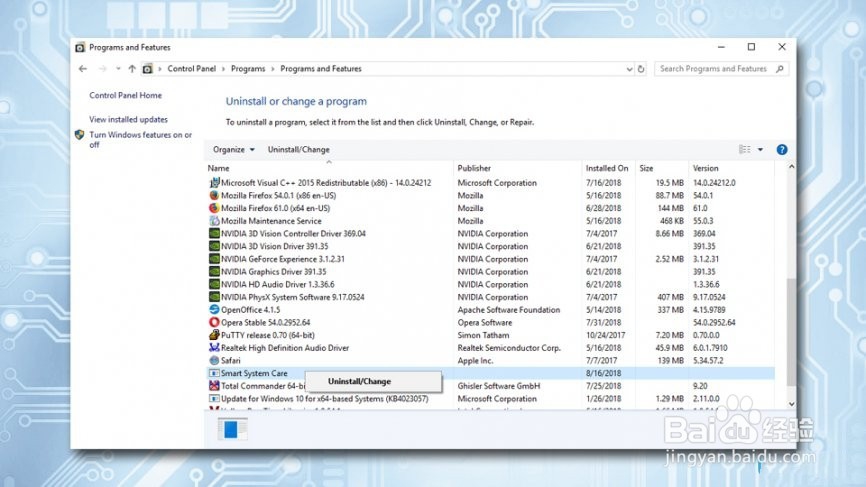The width and height of the screenshot is (866, 487).
Task: Open View installed updates link
Action: tap(128, 119)
